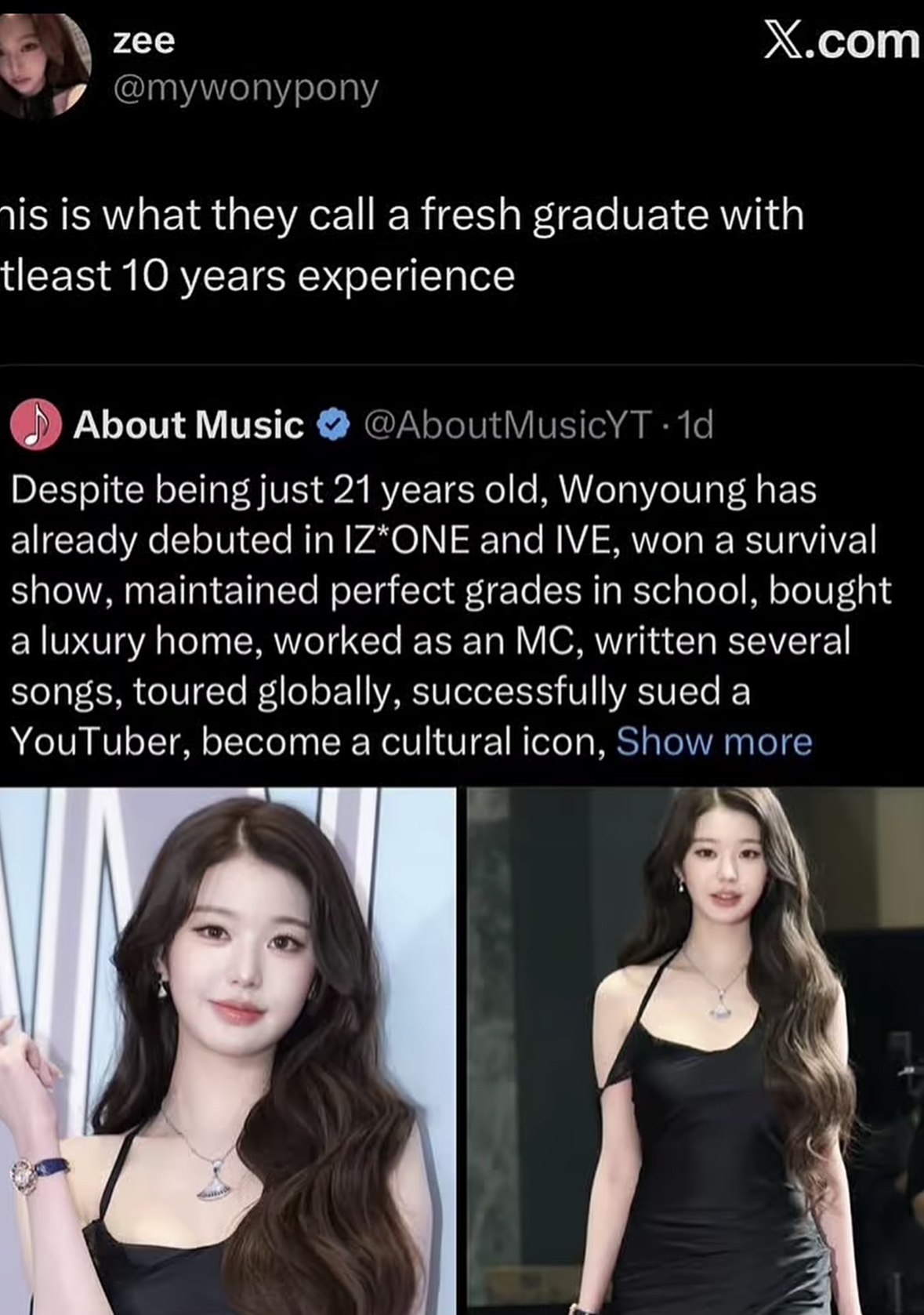
Task: Click the 'fresh graduate' line of zee's post
Action: click(402, 216)
